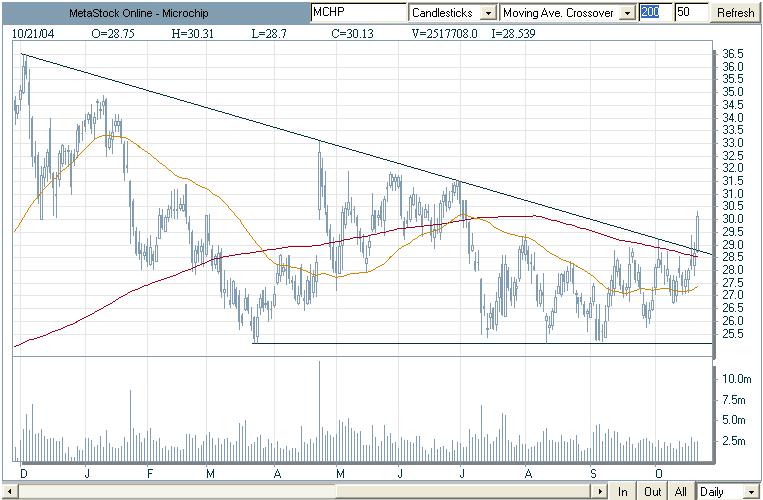
Task: Click the I=28.539 indicator value
Action: pyautogui.click(x=511, y=34)
